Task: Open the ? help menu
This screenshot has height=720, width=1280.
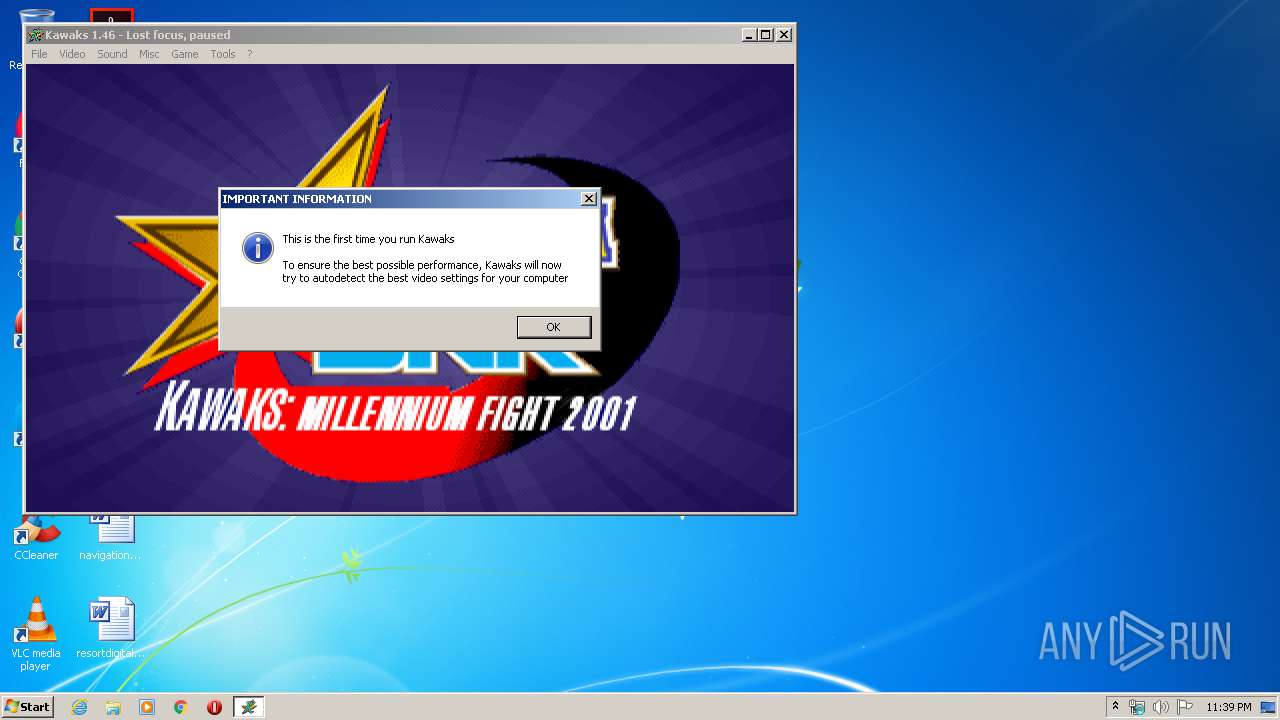Action: 250,54
